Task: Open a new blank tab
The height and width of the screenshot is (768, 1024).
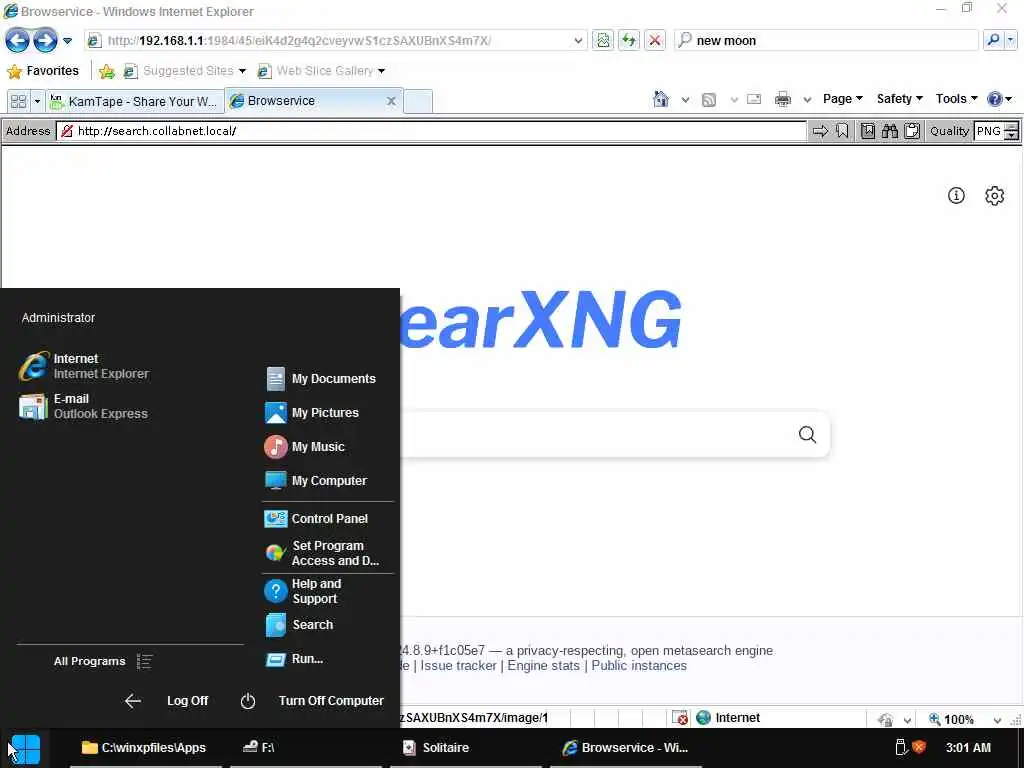Action: [x=418, y=101]
